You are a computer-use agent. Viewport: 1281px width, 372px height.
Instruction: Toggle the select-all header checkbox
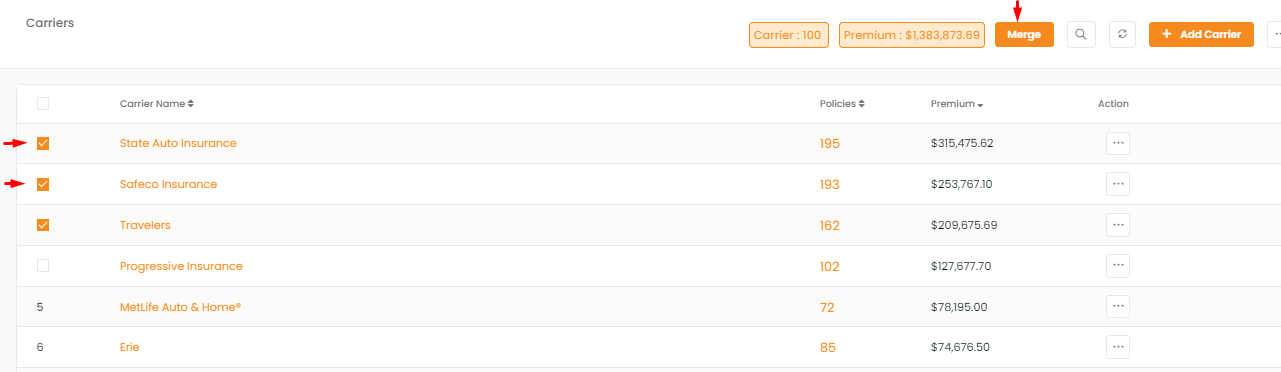coord(43,103)
